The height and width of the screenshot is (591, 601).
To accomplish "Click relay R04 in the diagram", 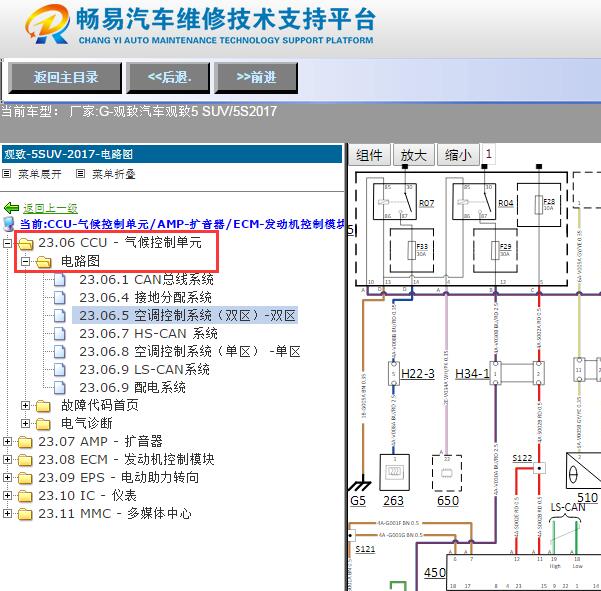I will pos(474,201).
